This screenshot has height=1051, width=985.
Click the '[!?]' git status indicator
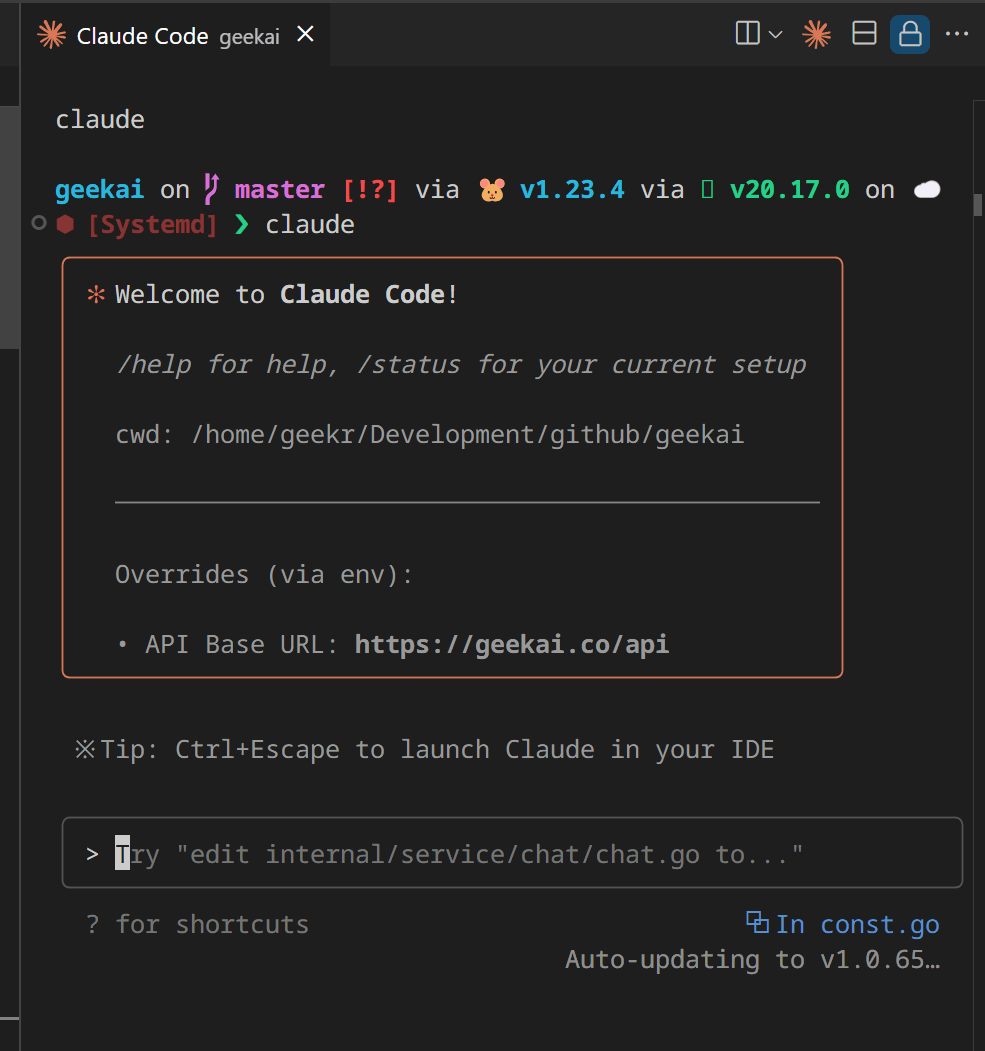(370, 190)
